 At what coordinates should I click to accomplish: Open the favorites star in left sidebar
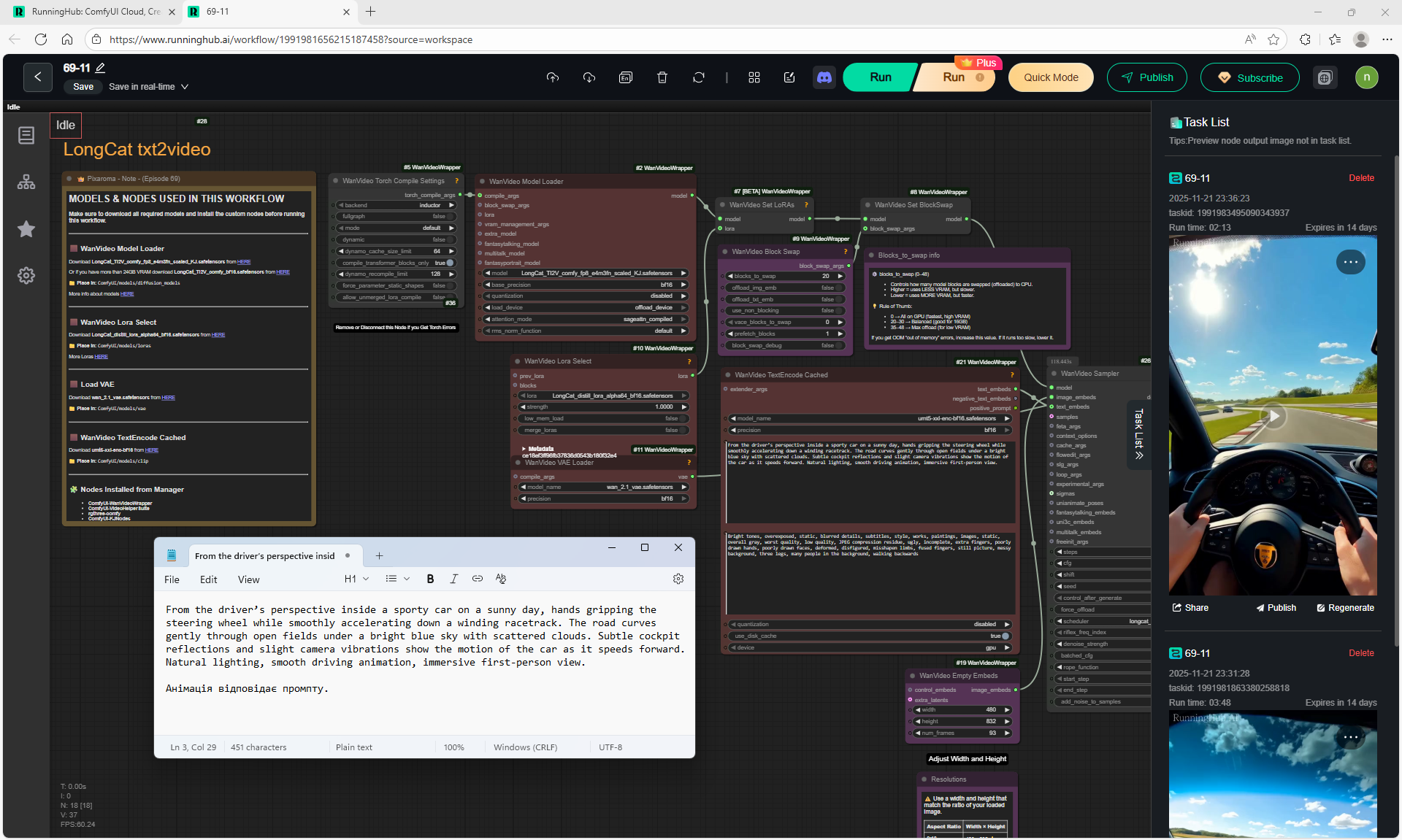coord(26,229)
